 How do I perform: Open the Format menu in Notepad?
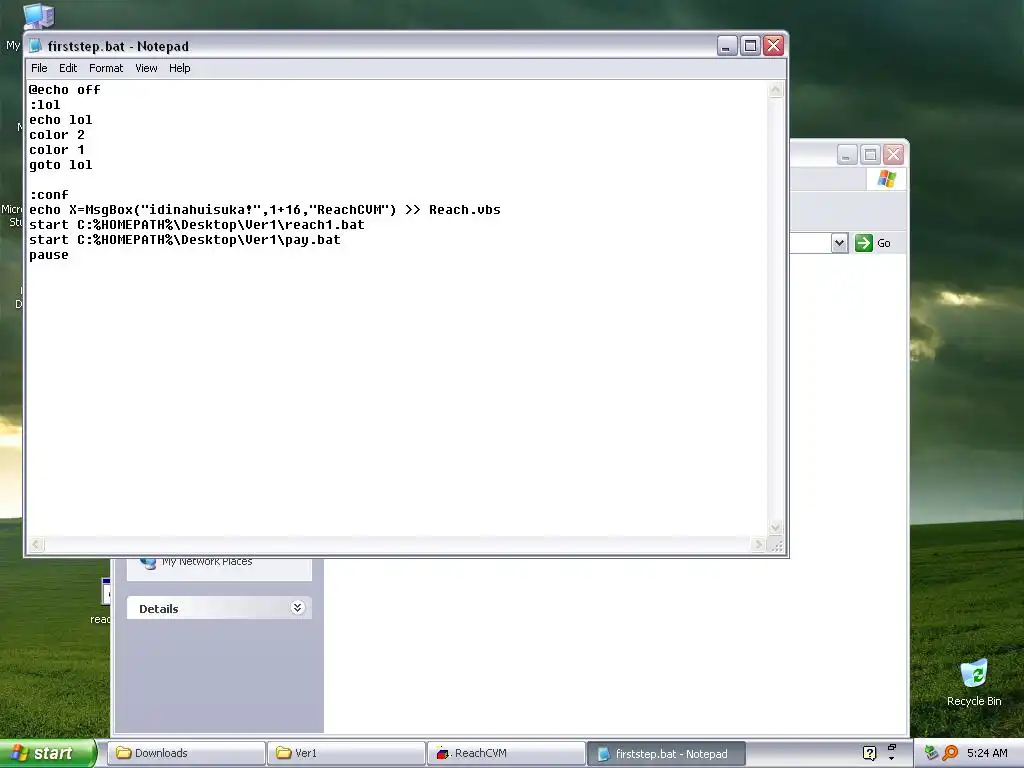(x=106, y=68)
